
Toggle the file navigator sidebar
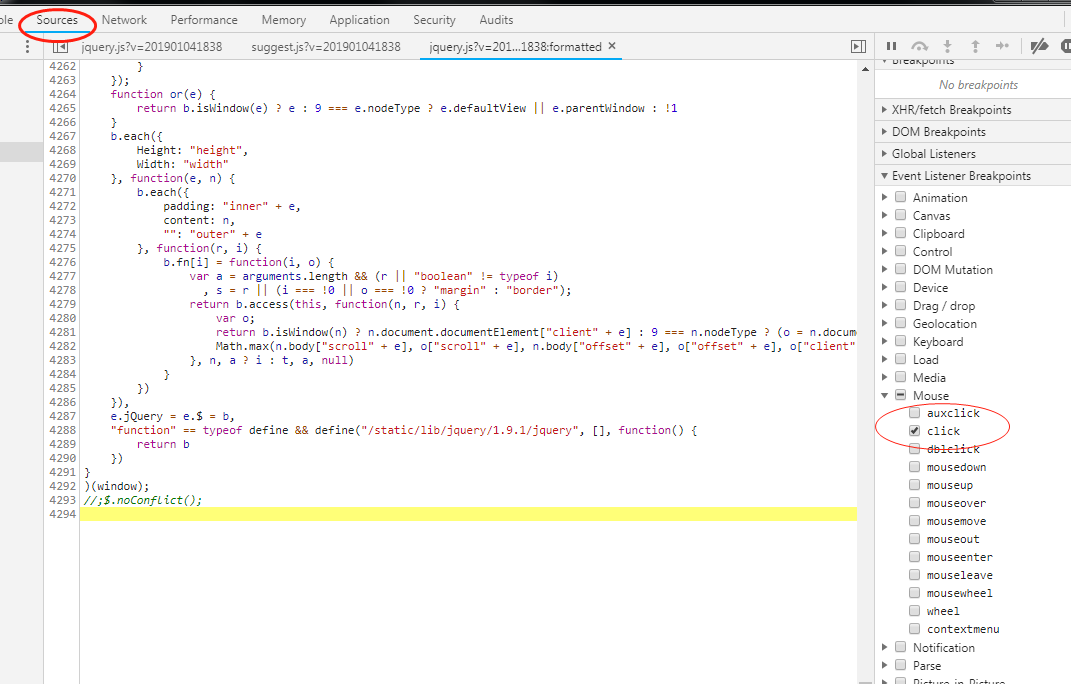tap(60, 47)
